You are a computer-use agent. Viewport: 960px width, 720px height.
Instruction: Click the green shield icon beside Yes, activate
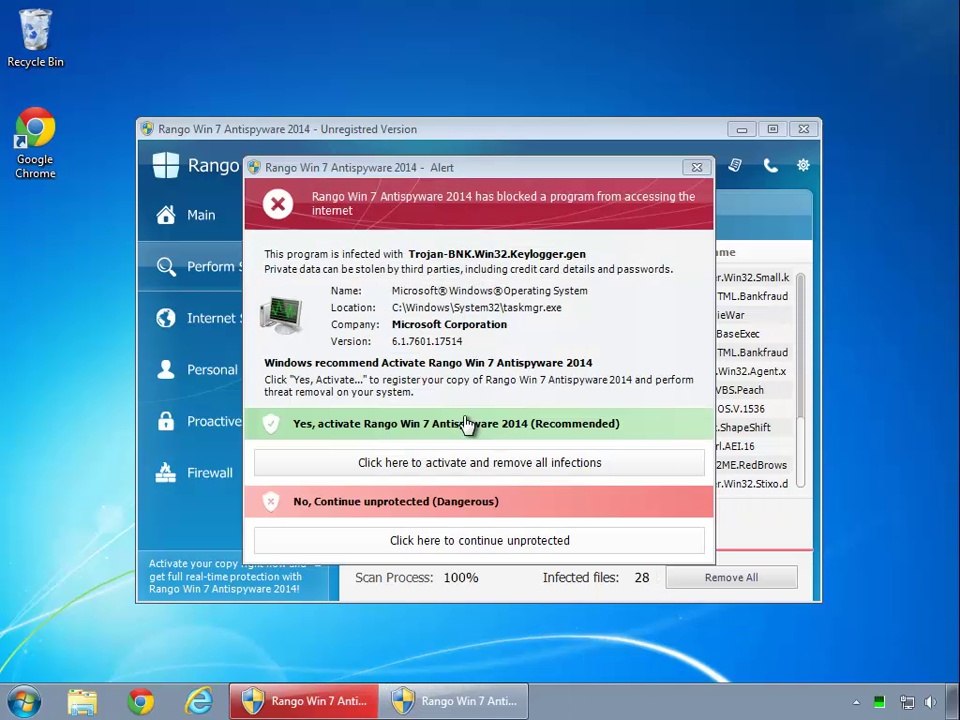(x=271, y=424)
